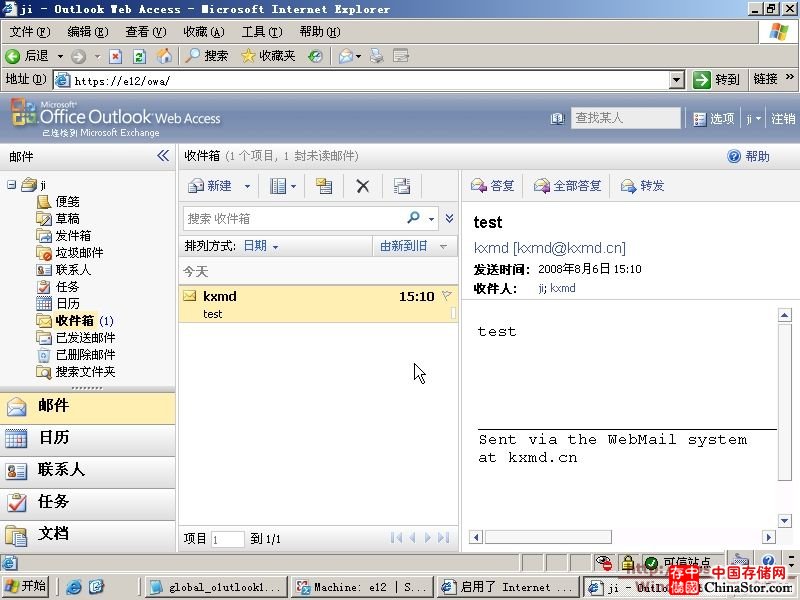Image resolution: width=800 pixels, height=600 pixels.
Task: Click the Windows 开始 Start button
Action: pos(26,586)
